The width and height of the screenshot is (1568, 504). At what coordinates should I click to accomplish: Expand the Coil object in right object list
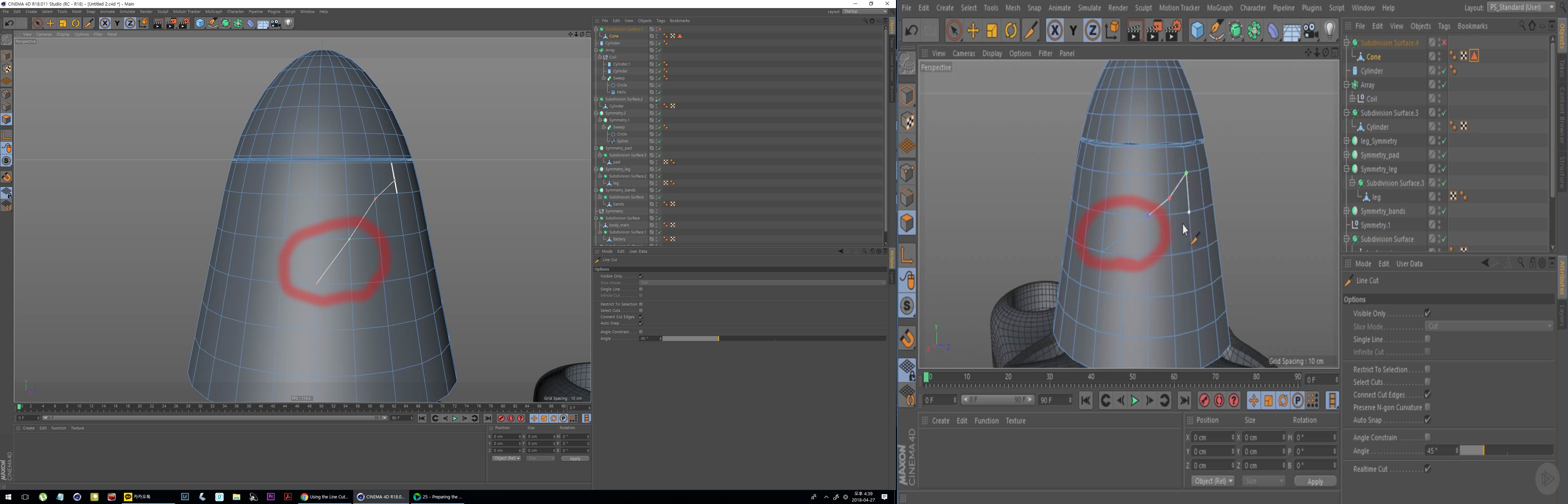coord(1352,99)
